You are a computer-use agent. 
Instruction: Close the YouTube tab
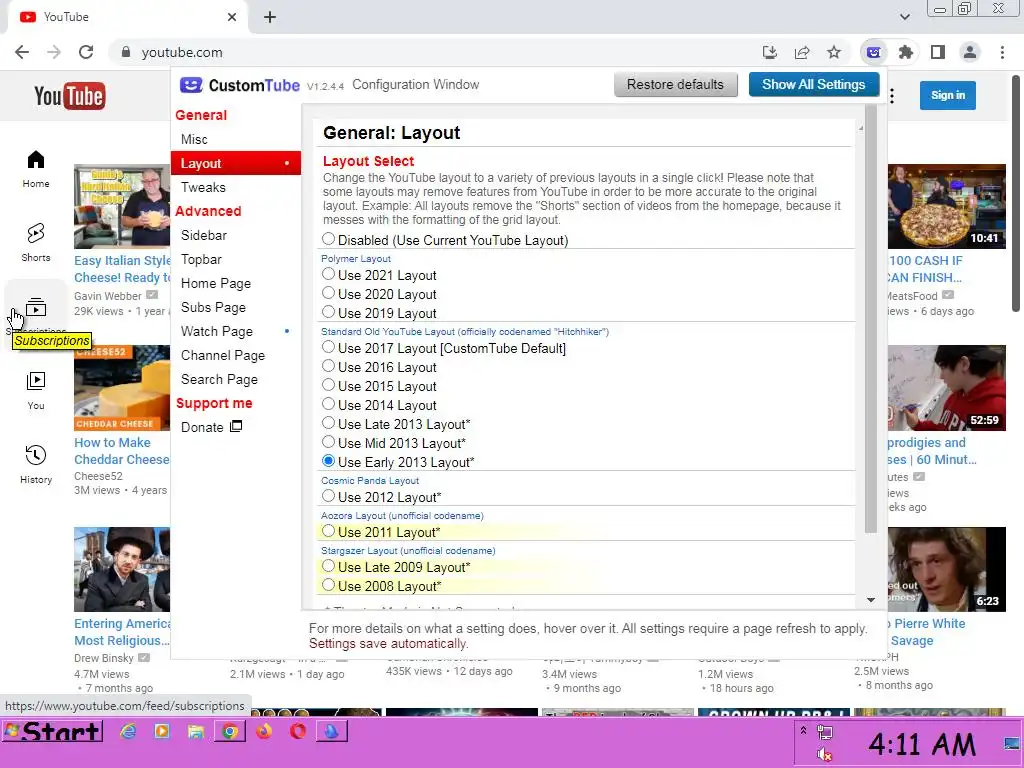pos(232,17)
